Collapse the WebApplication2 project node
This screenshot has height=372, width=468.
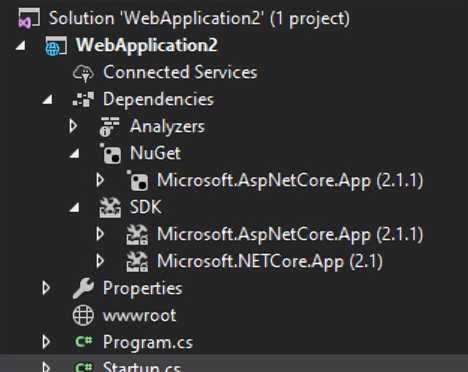pos(21,46)
